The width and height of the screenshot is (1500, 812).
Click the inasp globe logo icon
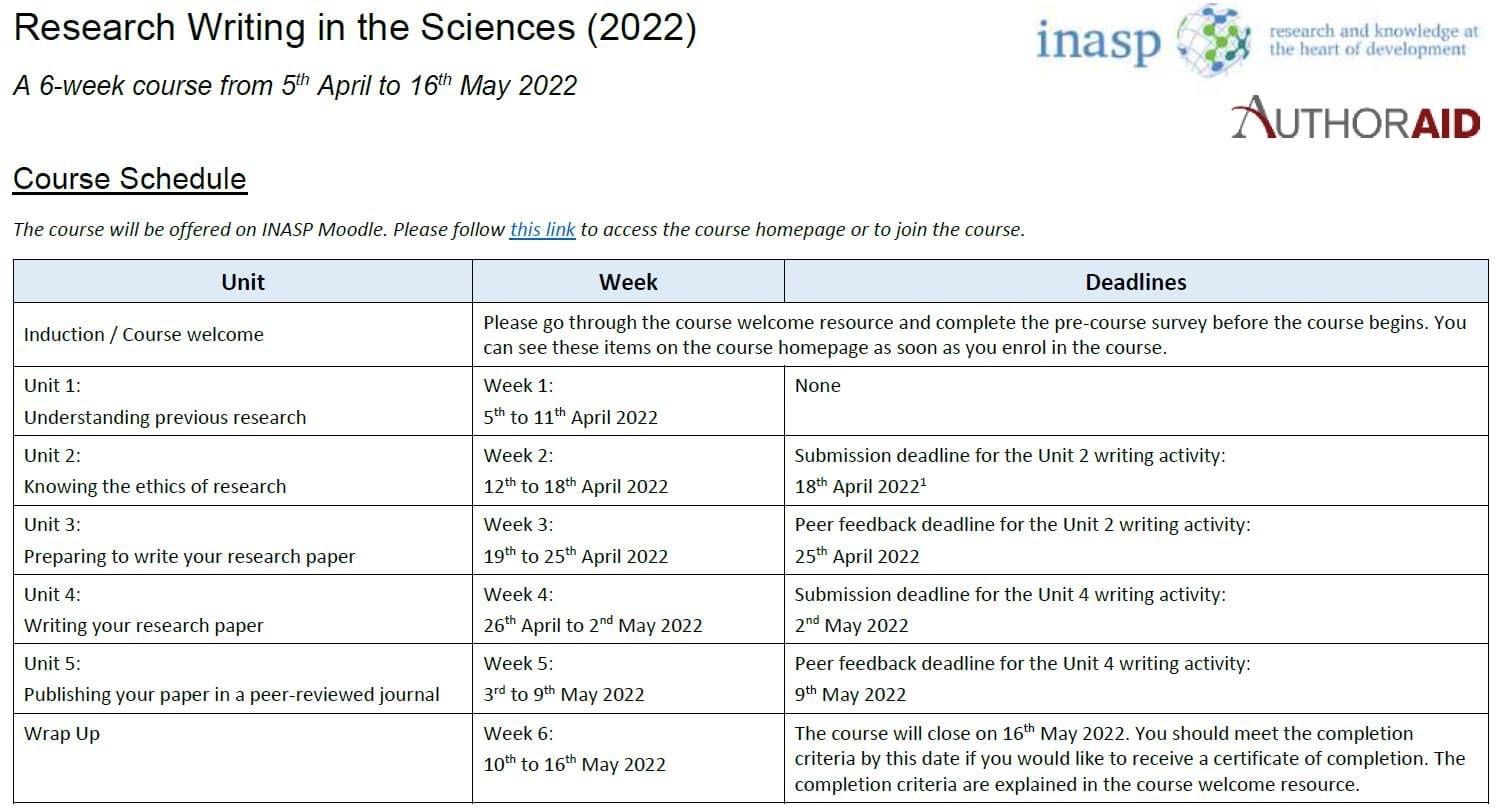pos(1214,40)
